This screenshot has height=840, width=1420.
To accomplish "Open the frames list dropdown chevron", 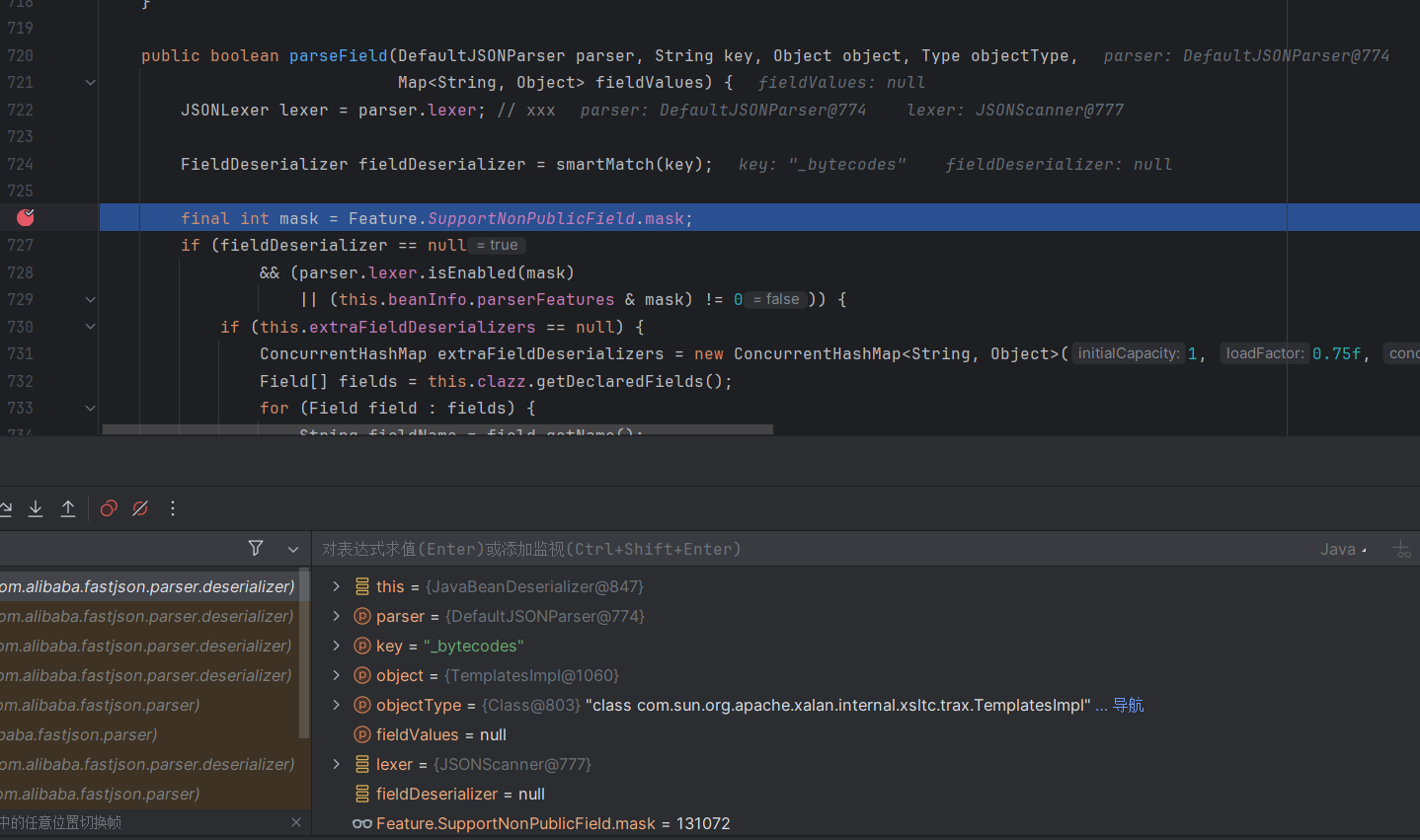I will pos(293,549).
